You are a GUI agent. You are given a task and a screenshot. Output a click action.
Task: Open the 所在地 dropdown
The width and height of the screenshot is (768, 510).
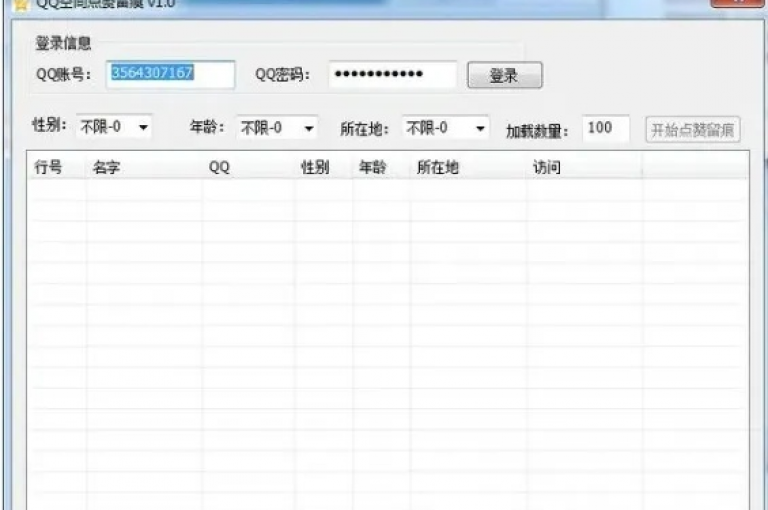[445, 128]
